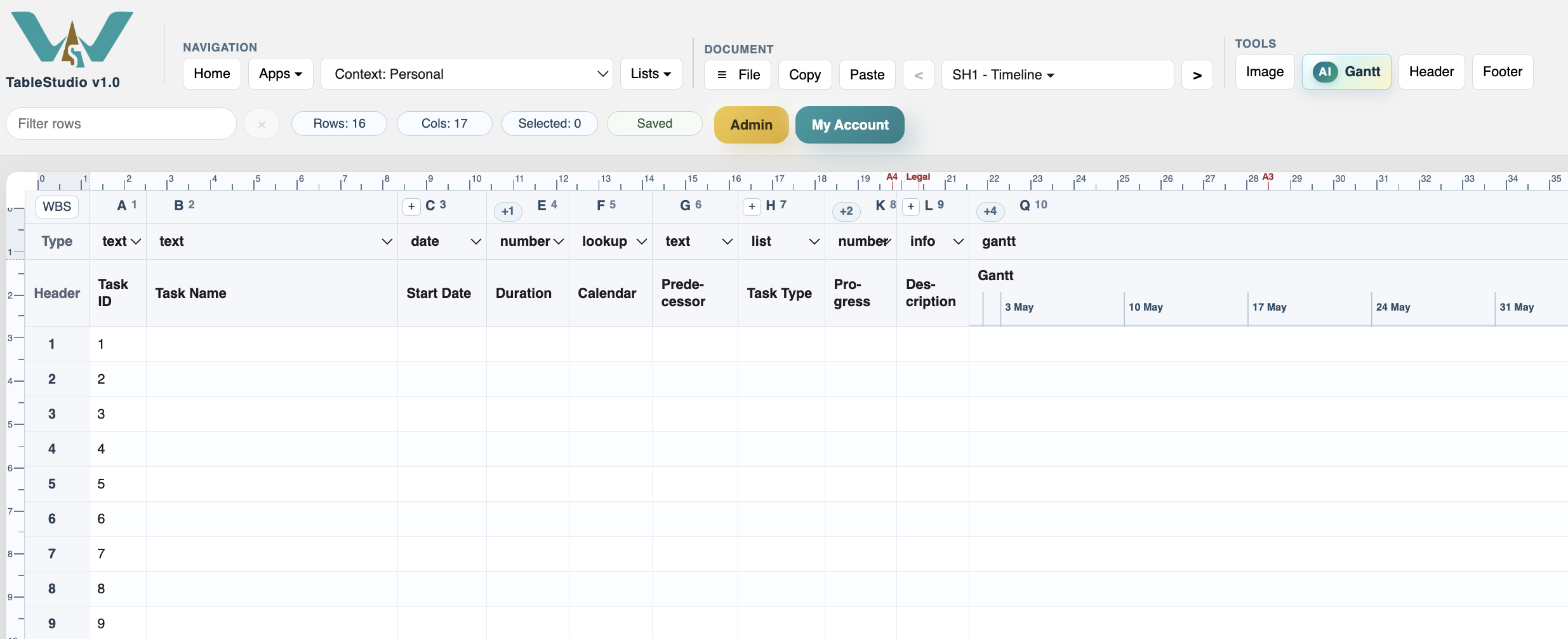Expand hidden columns with the + before H

click(x=752, y=206)
